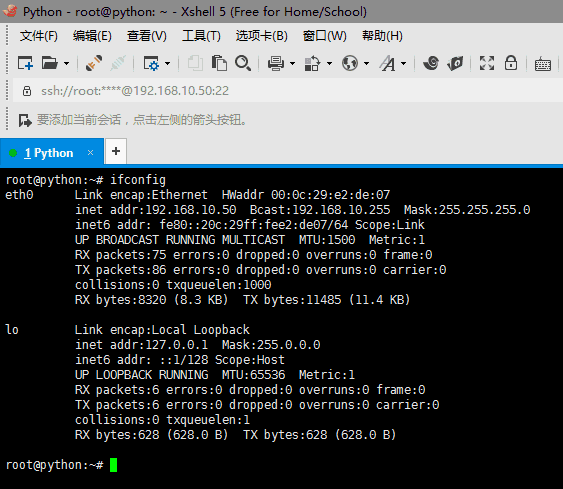Viewport: 563px width, 489px height.
Task: Click the Paste clipboard icon
Action: point(219,63)
